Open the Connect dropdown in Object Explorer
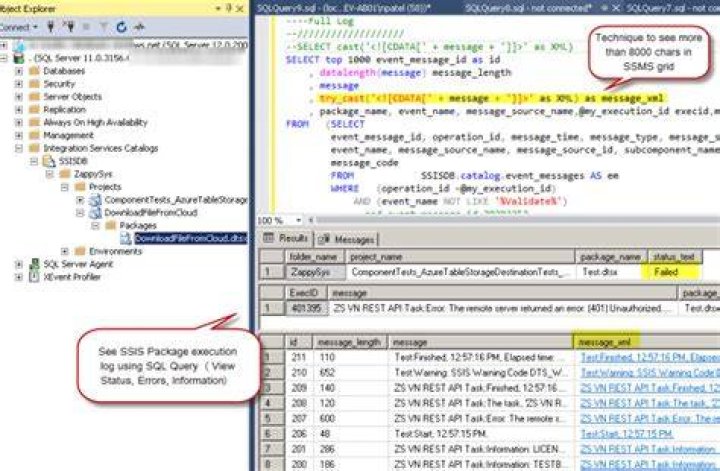 (x=18, y=27)
